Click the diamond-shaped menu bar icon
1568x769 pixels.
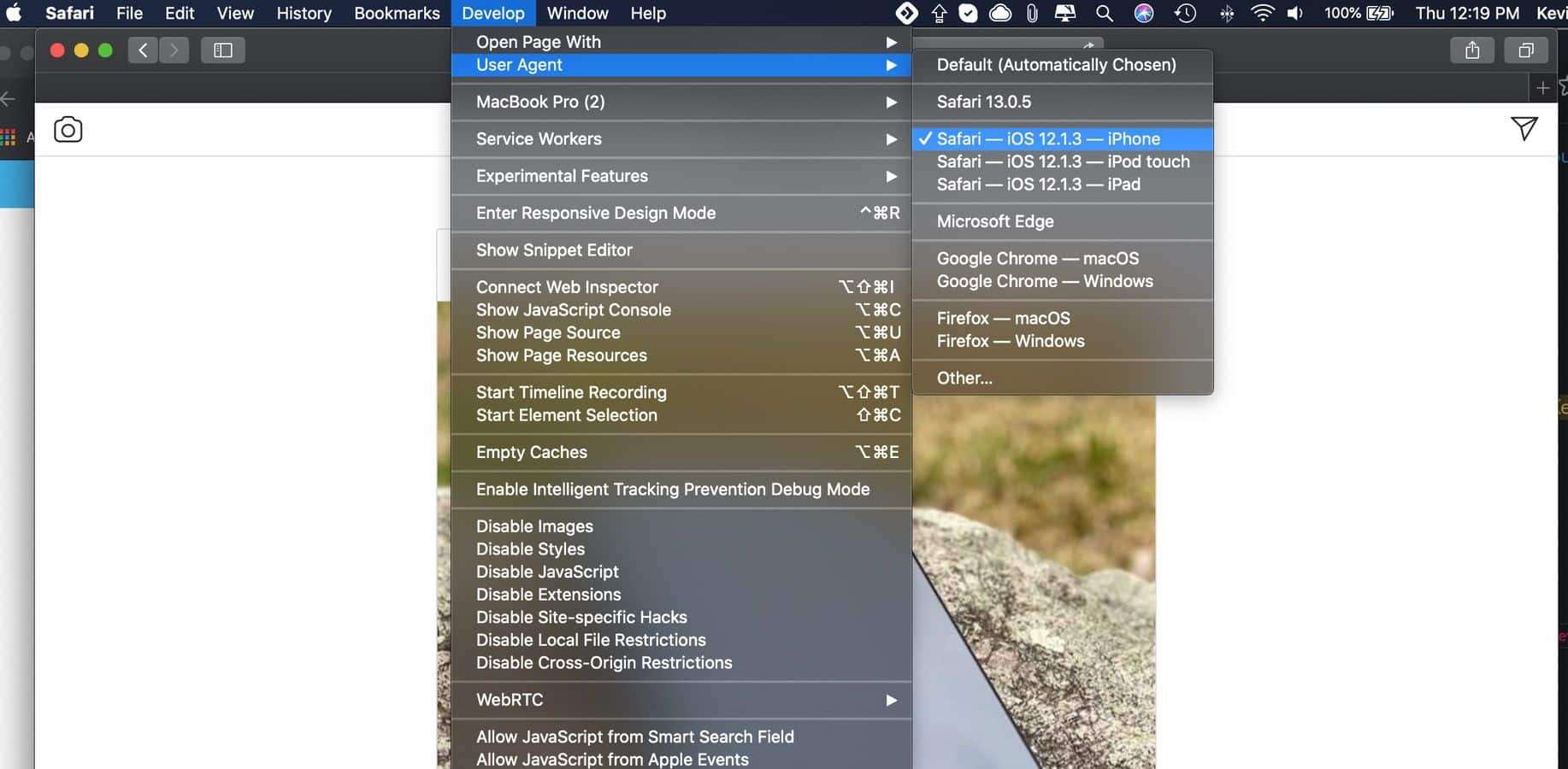pyautogui.click(x=906, y=13)
